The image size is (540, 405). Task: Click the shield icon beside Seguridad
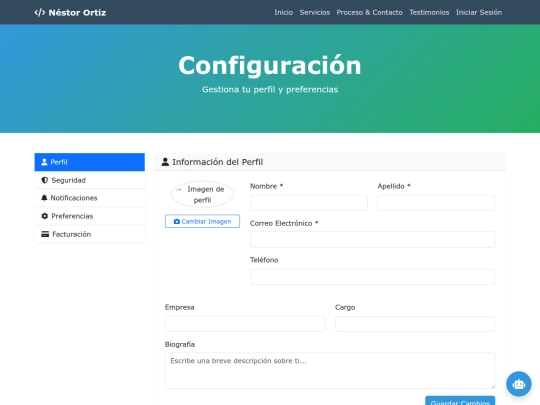coord(44,180)
